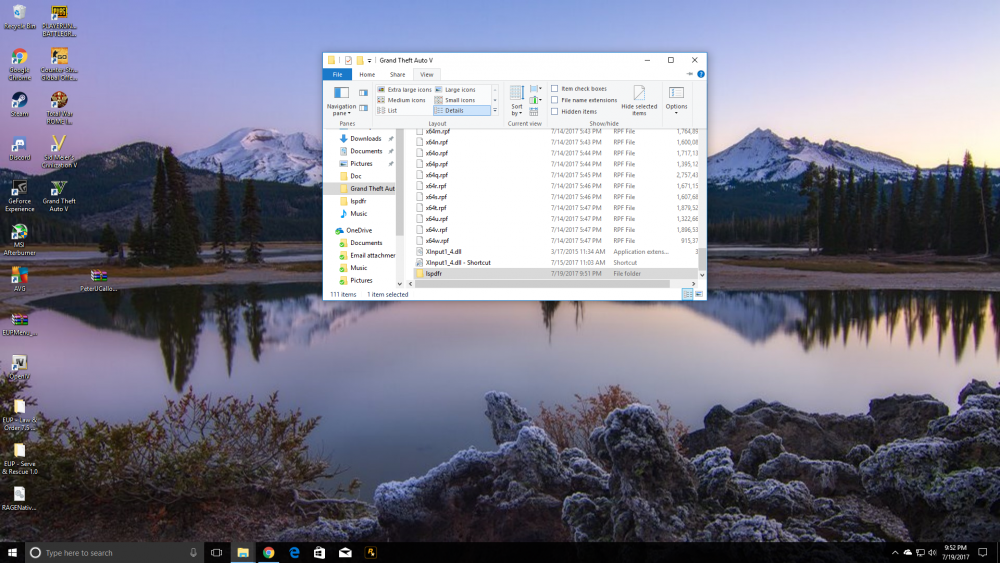Open the Help question mark icon
The height and width of the screenshot is (563, 1000).
point(700,74)
